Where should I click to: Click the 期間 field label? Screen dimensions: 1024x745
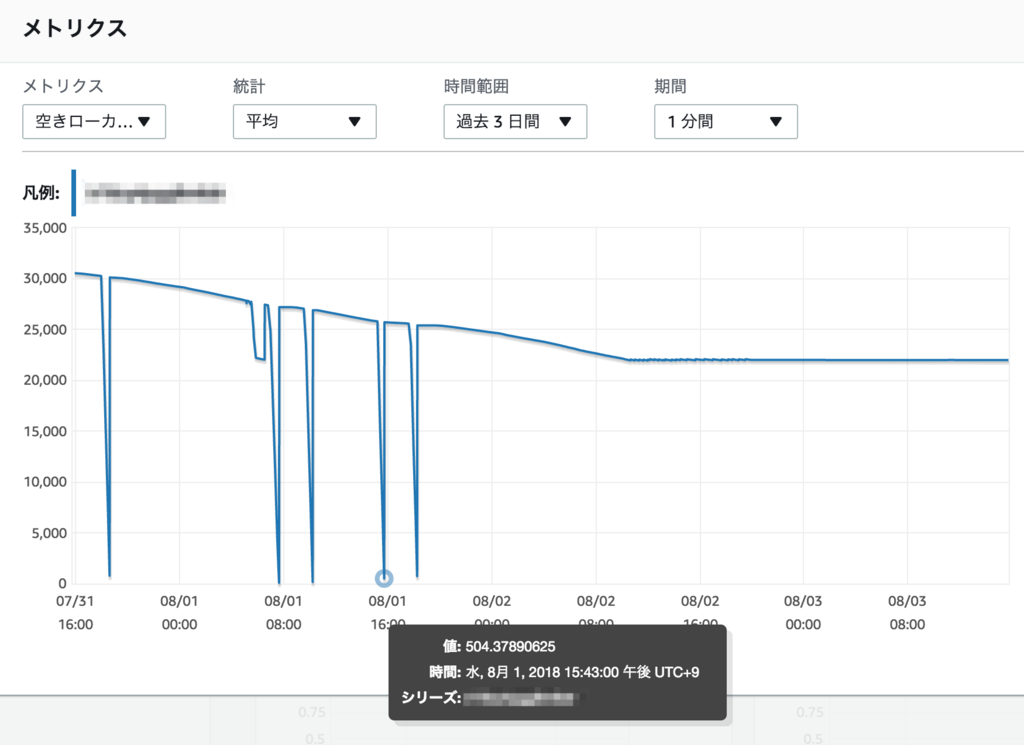pyautogui.click(x=670, y=86)
